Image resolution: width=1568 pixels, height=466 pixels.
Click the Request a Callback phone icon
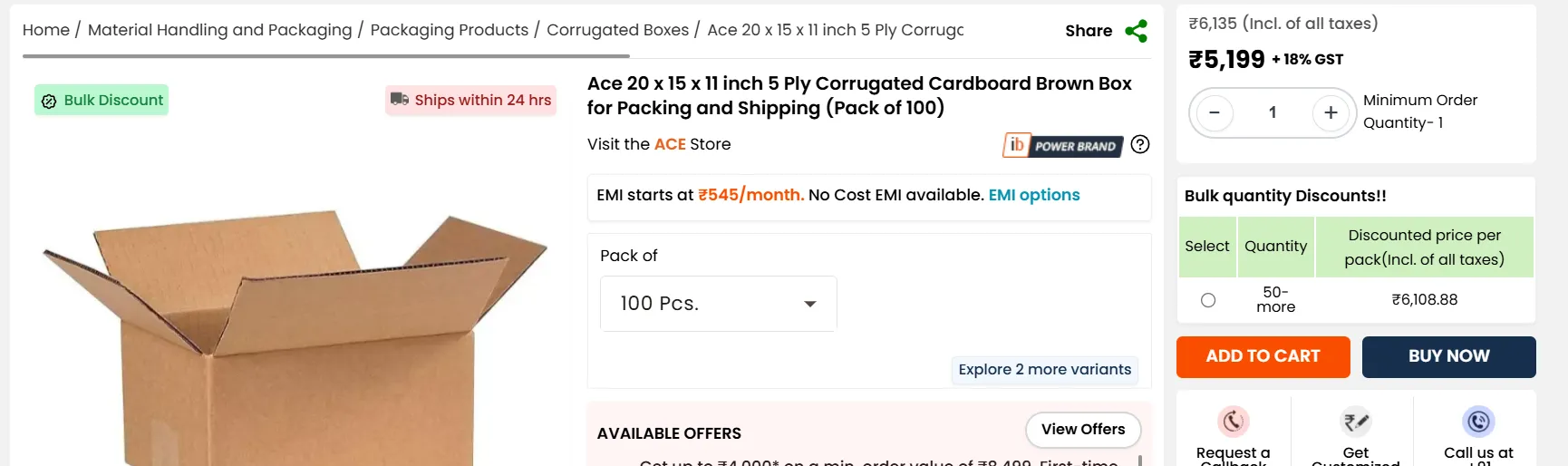point(1233,422)
